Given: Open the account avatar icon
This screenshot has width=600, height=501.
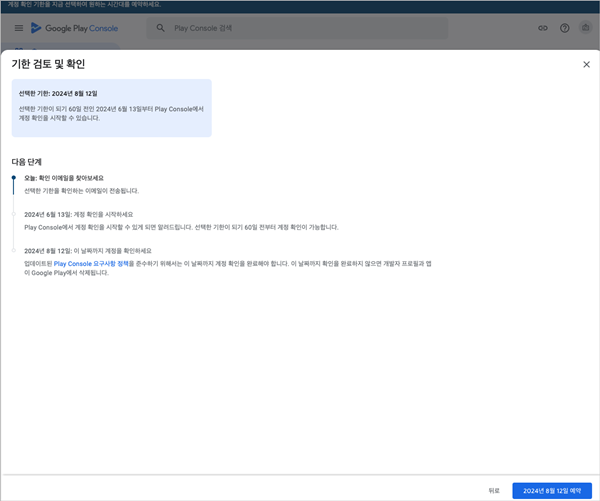Looking at the screenshot, I should [x=585, y=28].
